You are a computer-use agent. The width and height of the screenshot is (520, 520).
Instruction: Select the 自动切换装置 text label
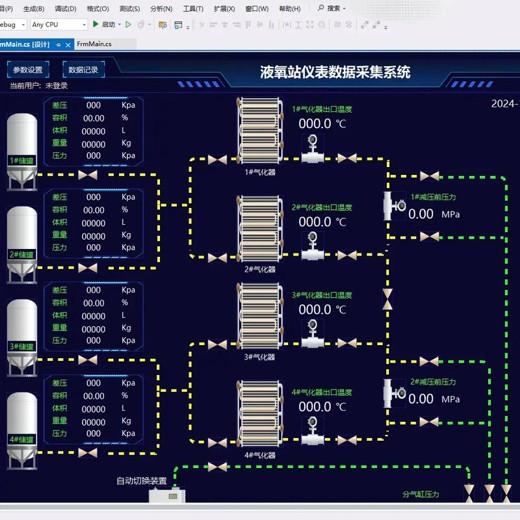point(141,481)
